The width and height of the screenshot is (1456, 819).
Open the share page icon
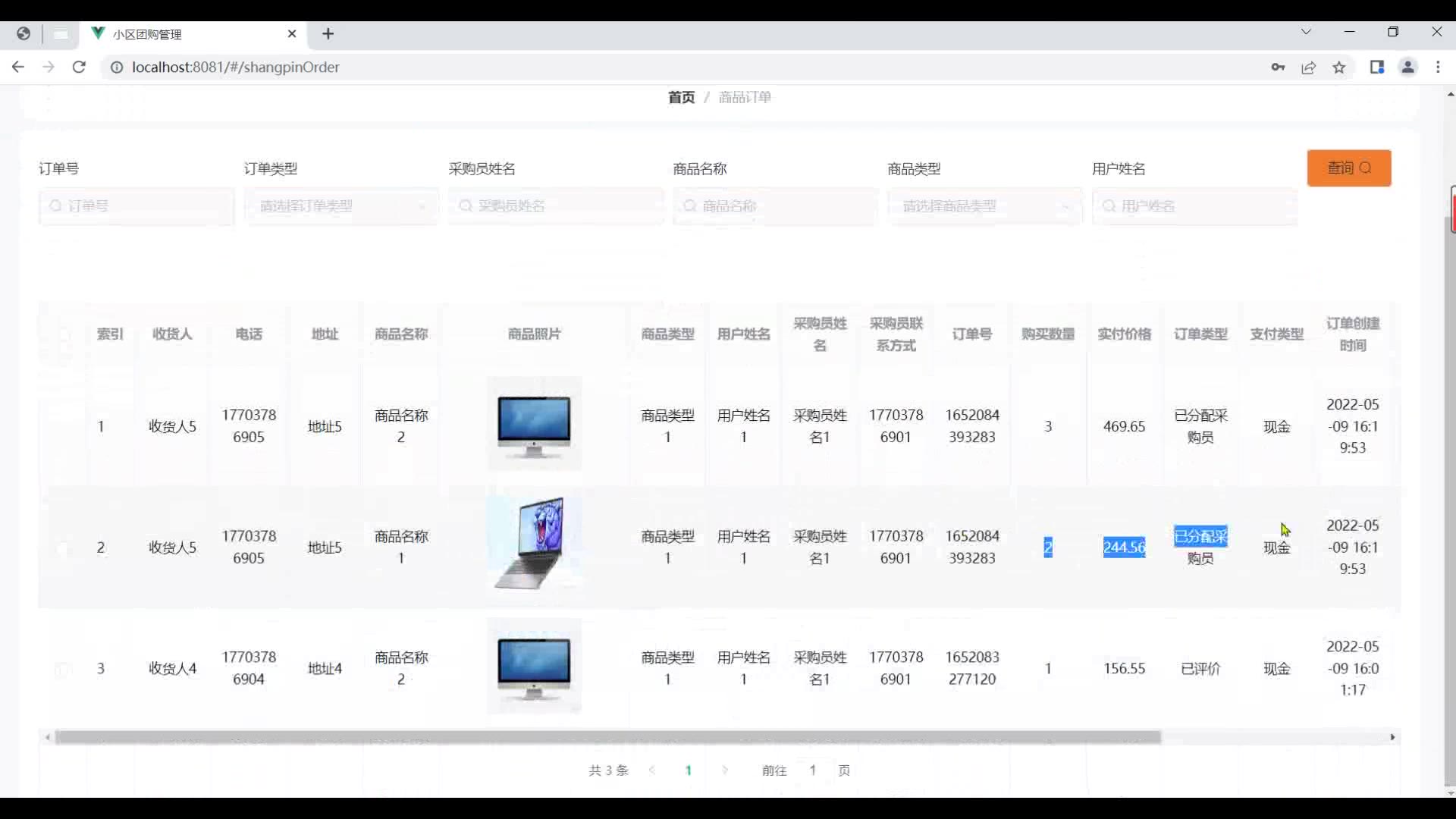point(1309,67)
